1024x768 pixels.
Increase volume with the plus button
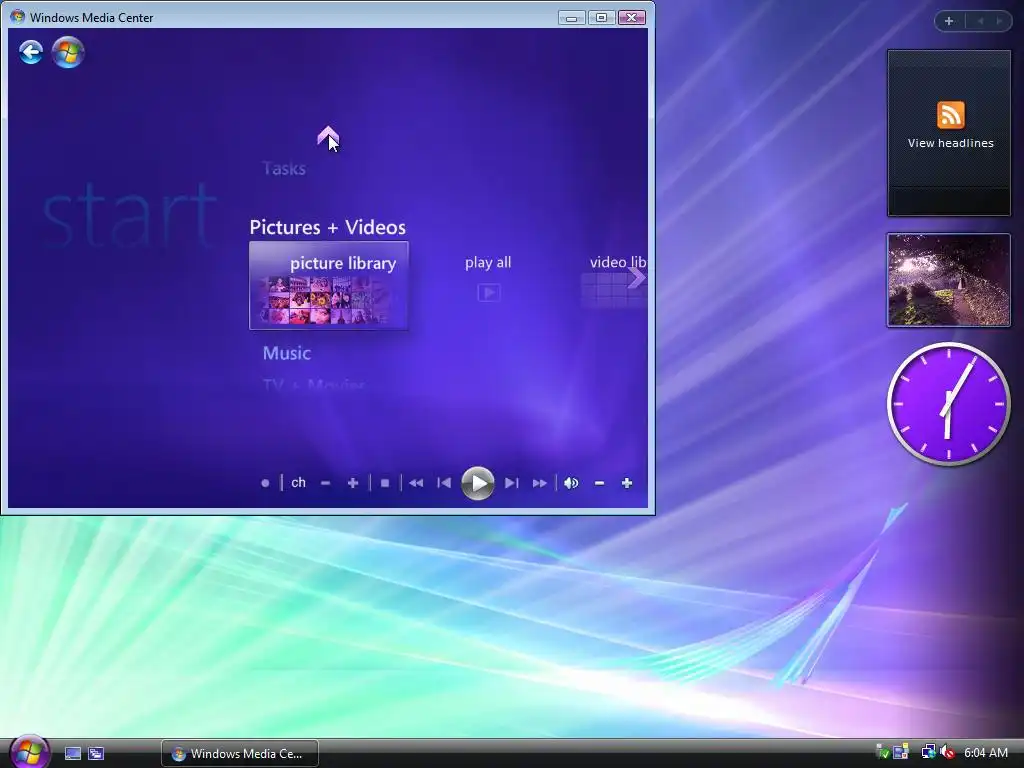627,483
